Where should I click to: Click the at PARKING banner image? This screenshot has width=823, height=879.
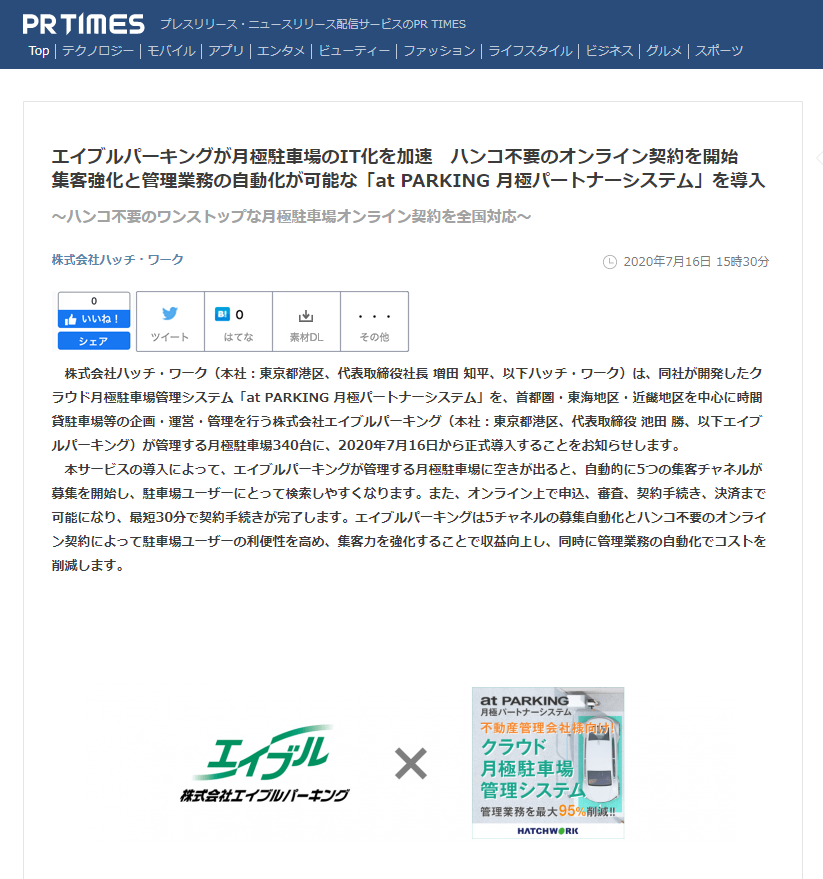click(x=548, y=763)
